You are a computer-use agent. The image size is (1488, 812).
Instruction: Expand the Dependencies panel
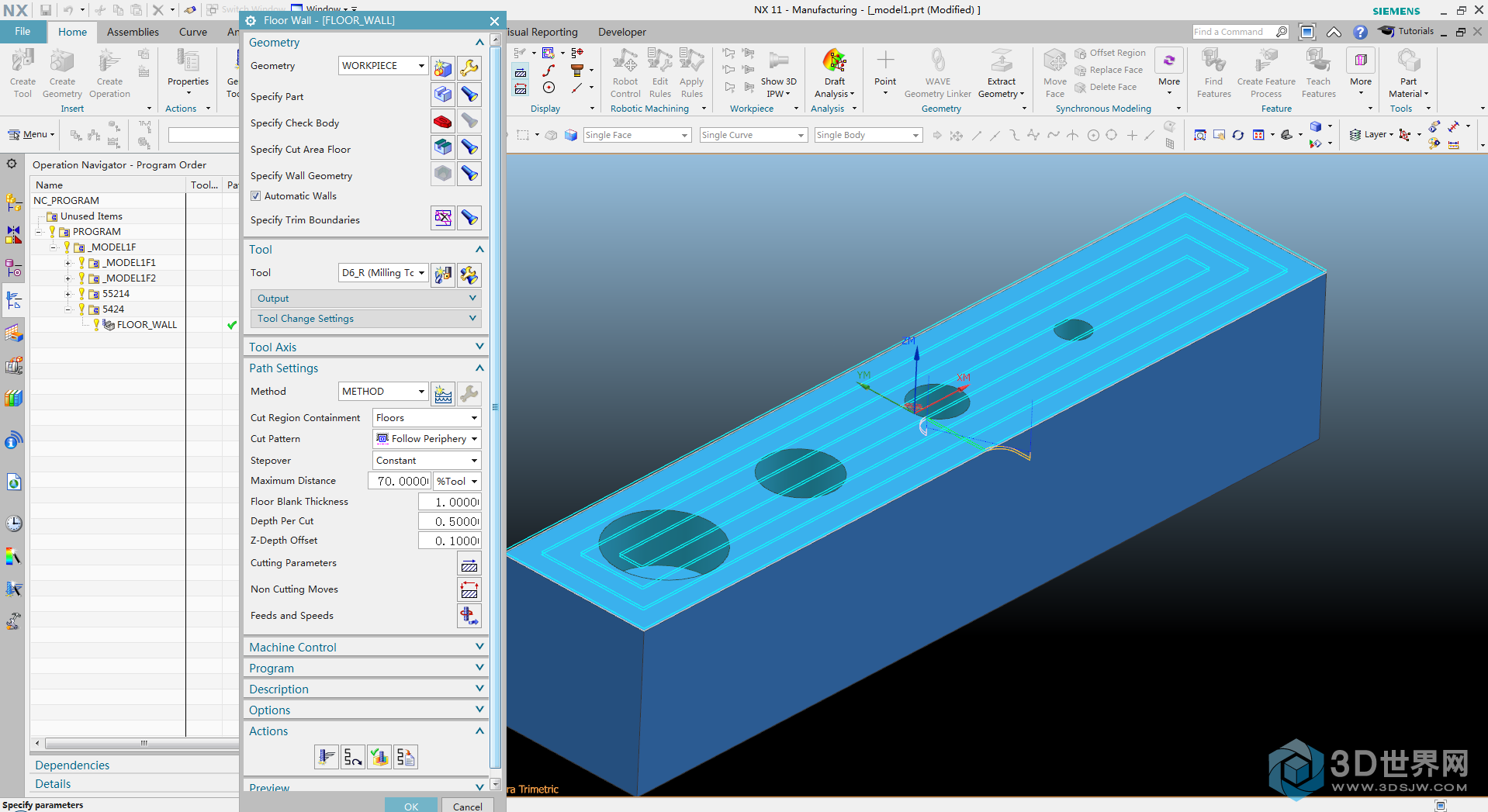click(x=133, y=765)
